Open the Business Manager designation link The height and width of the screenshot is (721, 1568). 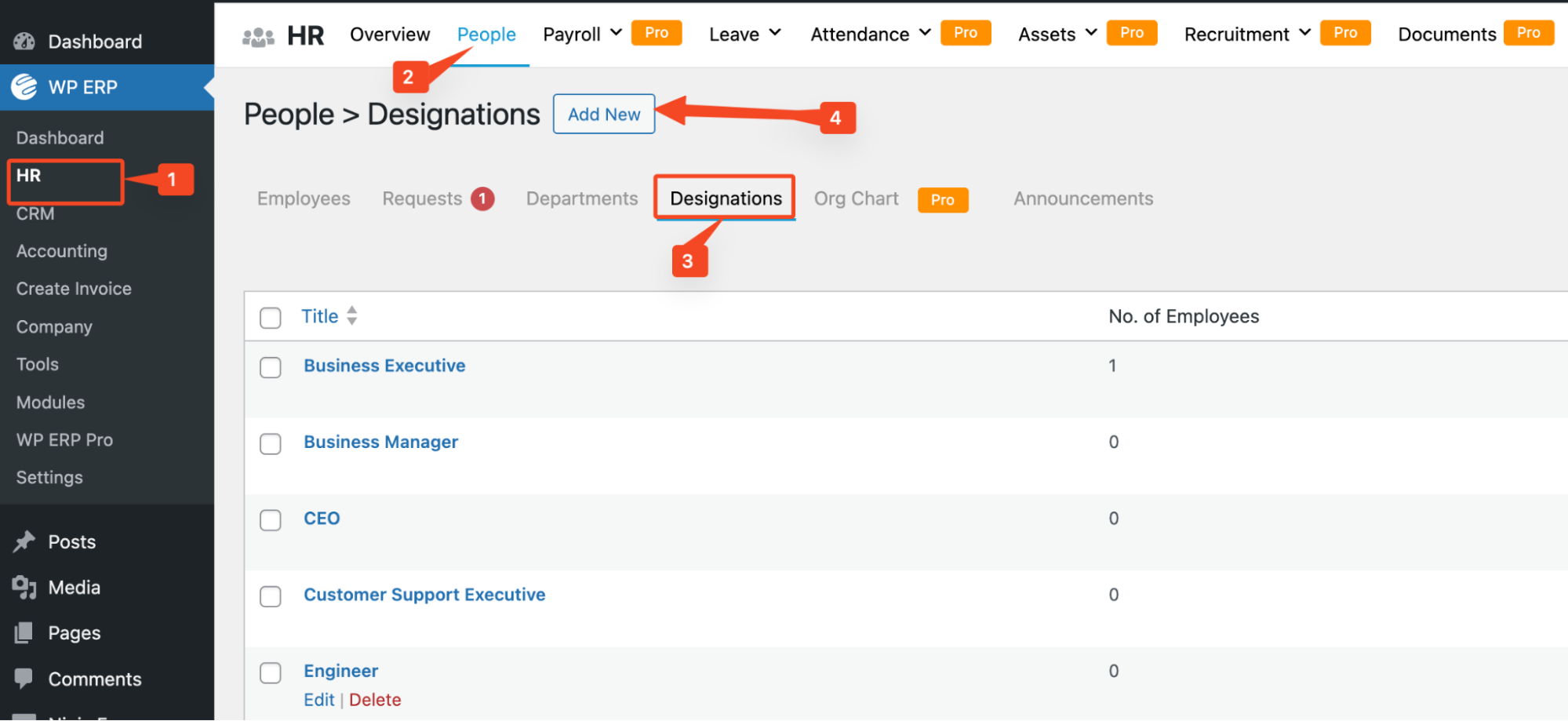(x=380, y=442)
